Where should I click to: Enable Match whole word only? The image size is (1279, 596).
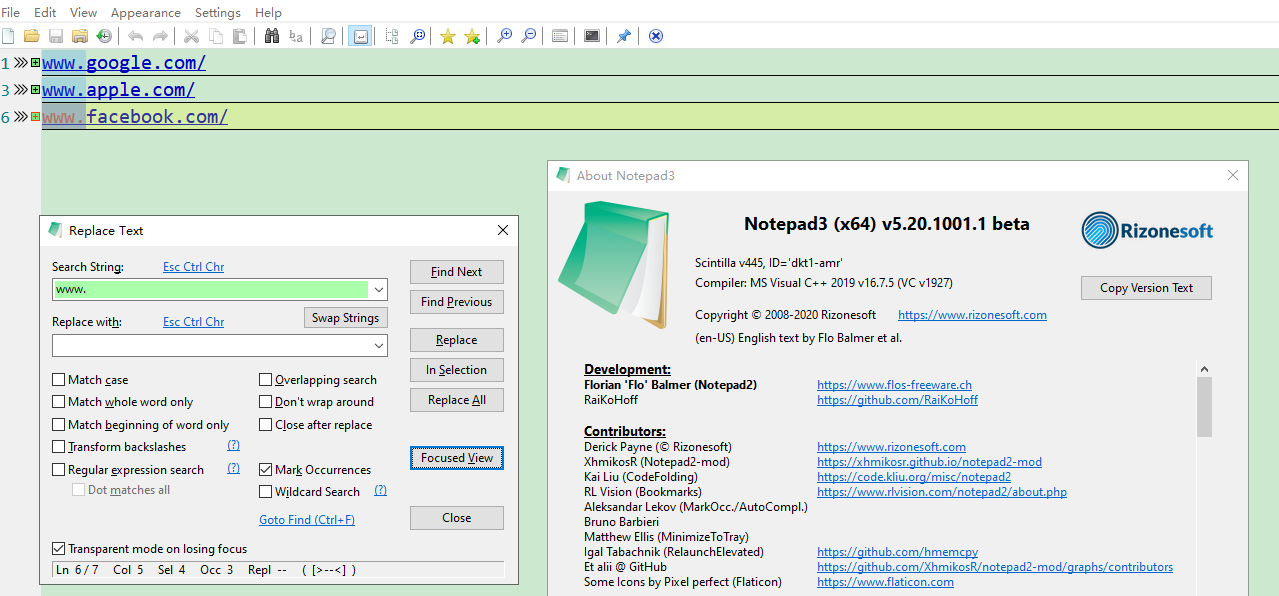click(59, 402)
